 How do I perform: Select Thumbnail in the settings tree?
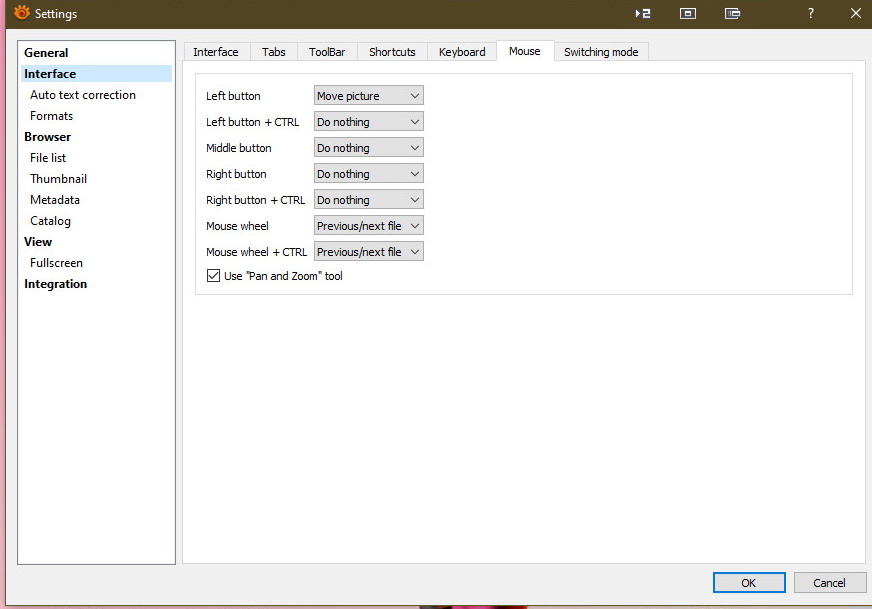click(58, 179)
